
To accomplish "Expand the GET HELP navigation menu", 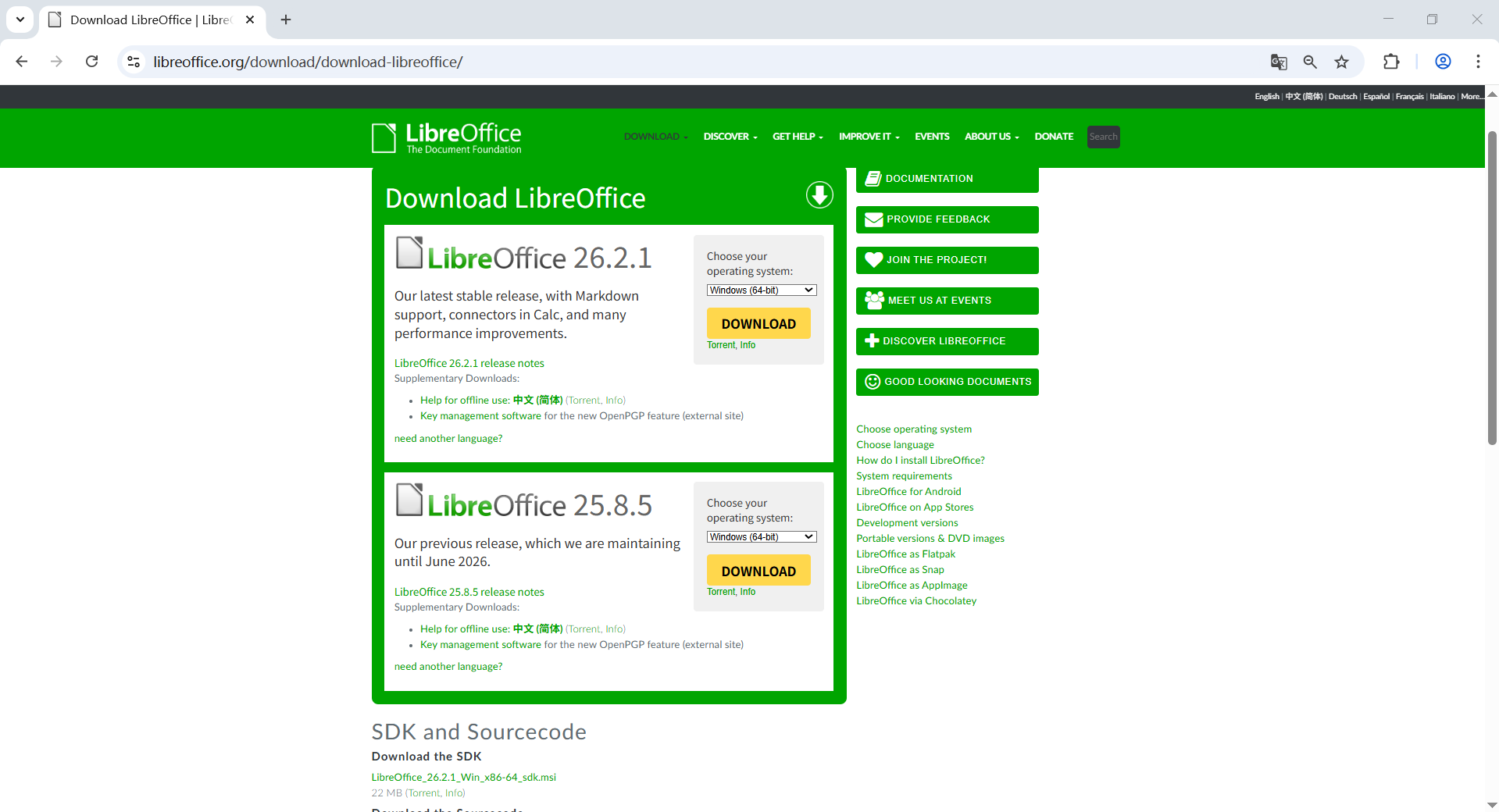I will (798, 137).
